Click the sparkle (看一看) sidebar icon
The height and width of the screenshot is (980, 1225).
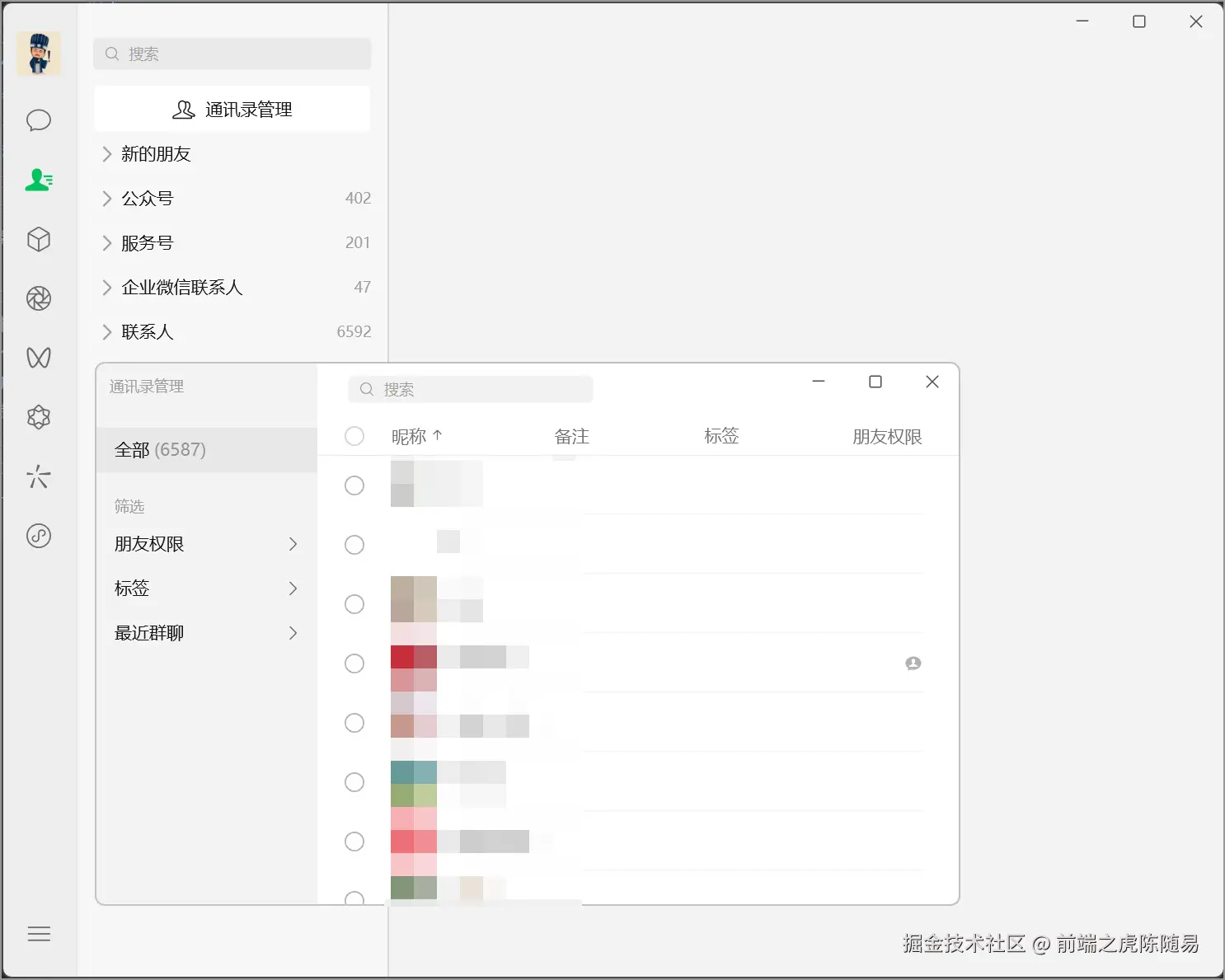click(39, 476)
